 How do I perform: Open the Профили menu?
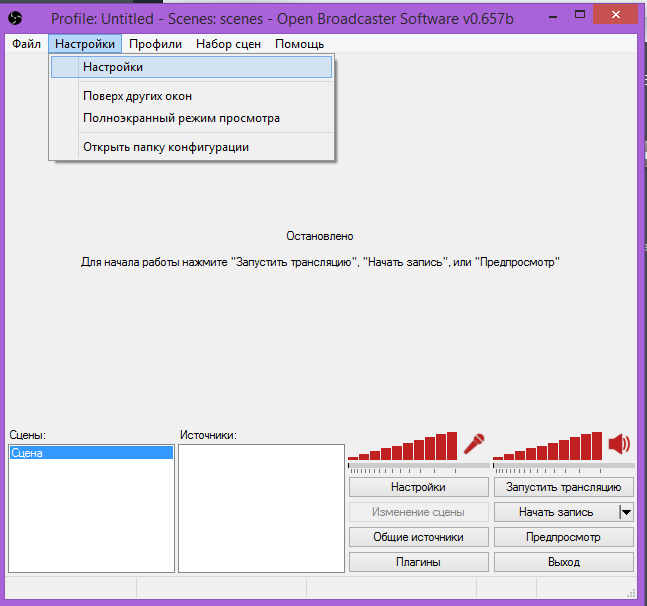coord(155,44)
